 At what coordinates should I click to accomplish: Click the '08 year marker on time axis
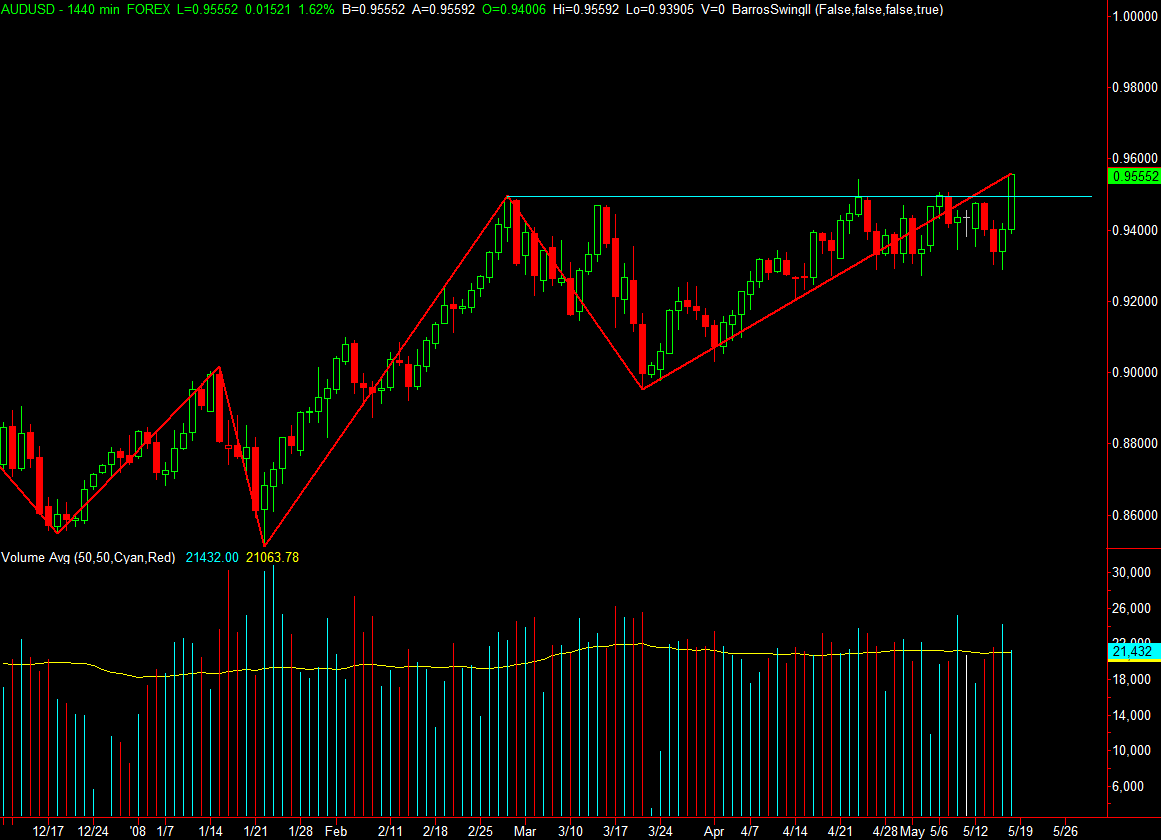(x=138, y=831)
